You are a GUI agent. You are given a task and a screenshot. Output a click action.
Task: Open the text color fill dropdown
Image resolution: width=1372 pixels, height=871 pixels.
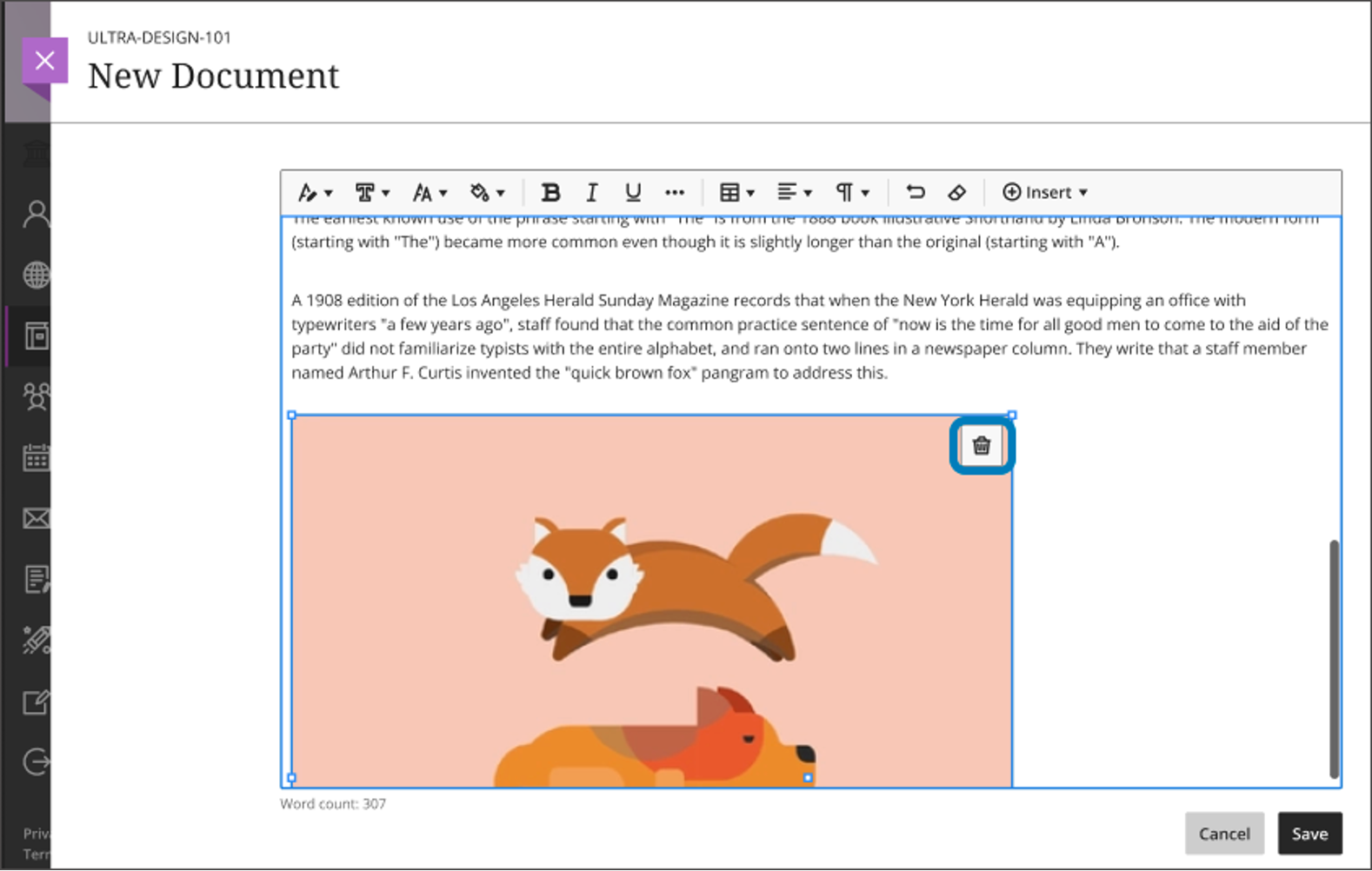click(487, 192)
